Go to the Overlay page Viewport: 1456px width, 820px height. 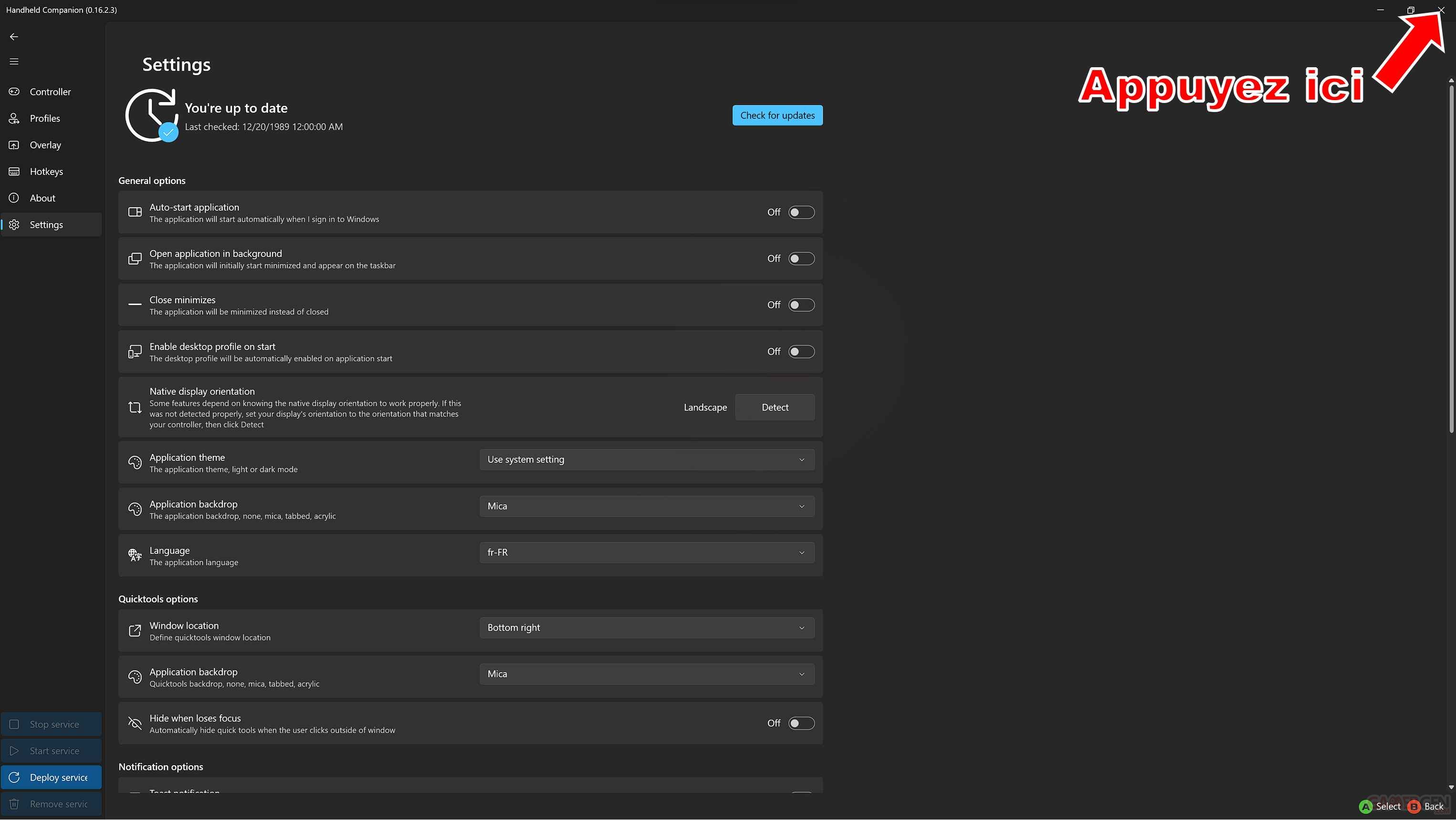pyautogui.click(x=45, y=144)
